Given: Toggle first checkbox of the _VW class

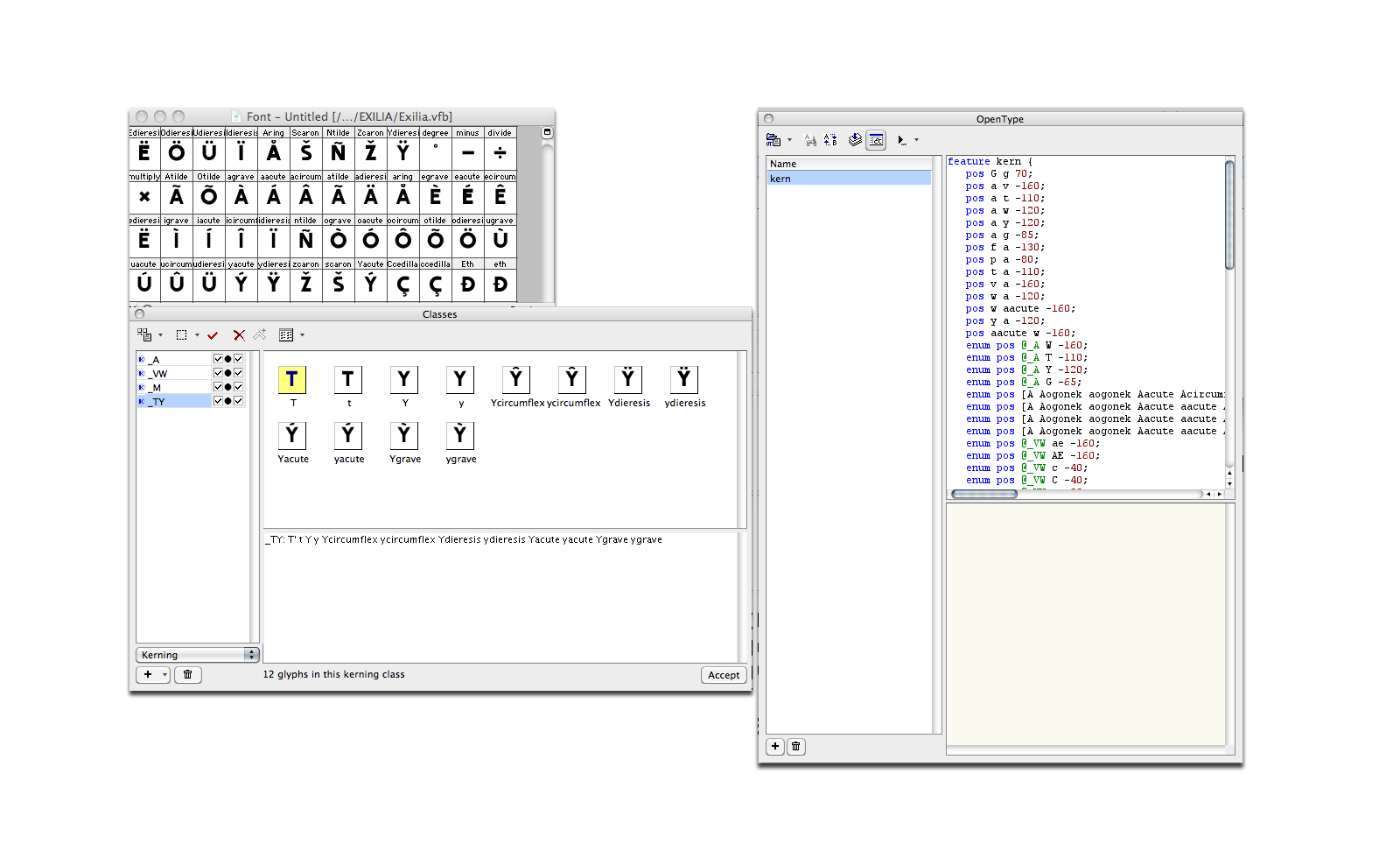Looking at the screenshot, I should pyautogui.click(x=218, y=373).
